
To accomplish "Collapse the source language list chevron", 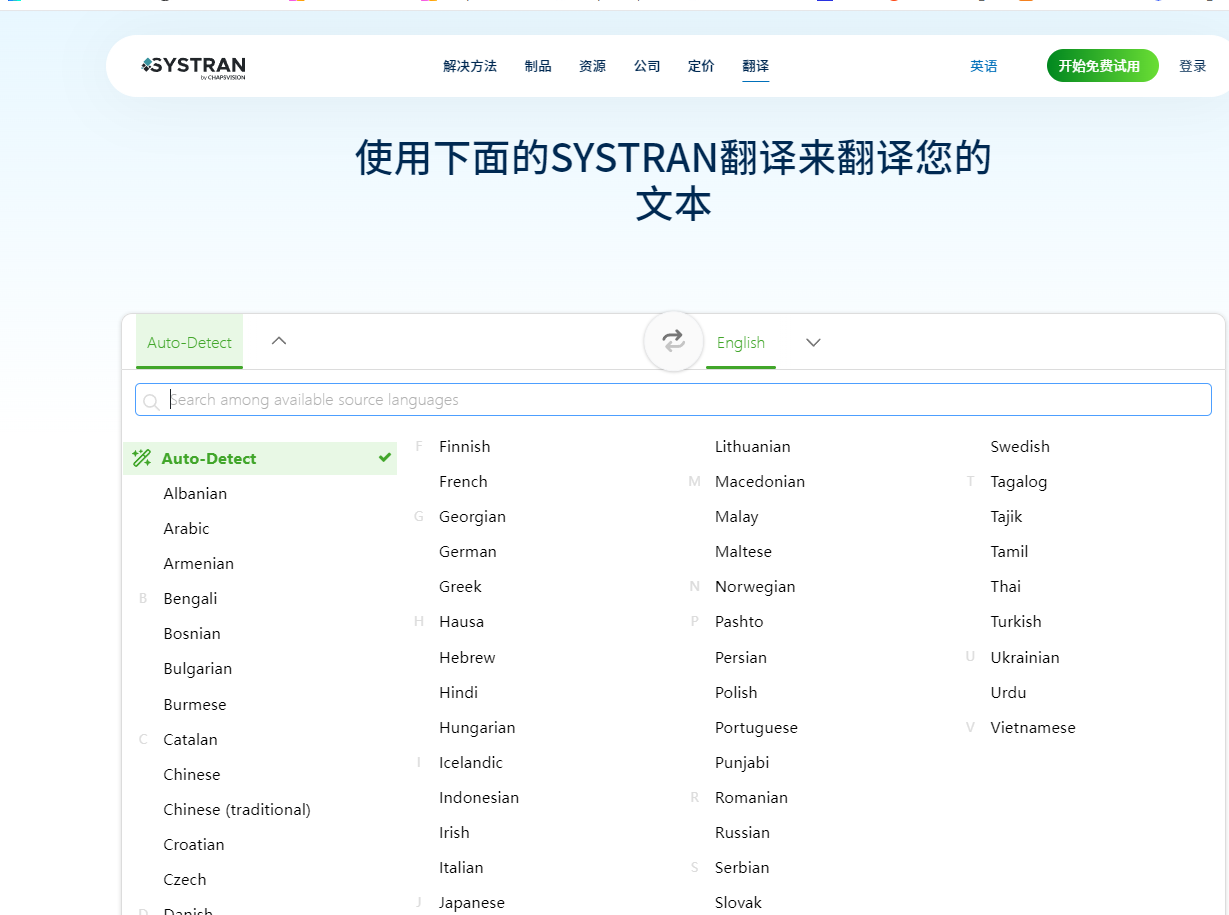I will 280,341.
